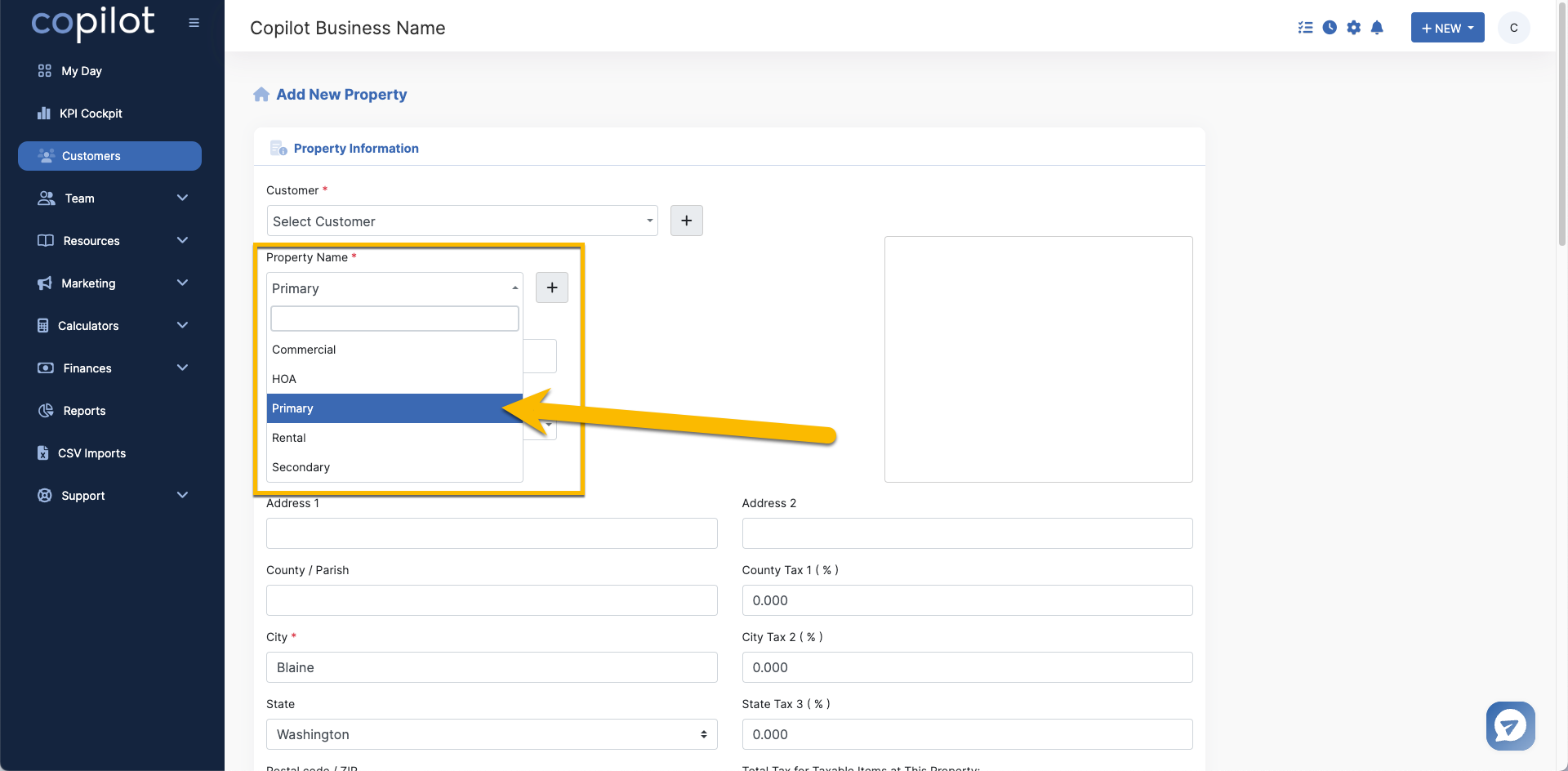Select HOA from the property name list

point(394,379)
